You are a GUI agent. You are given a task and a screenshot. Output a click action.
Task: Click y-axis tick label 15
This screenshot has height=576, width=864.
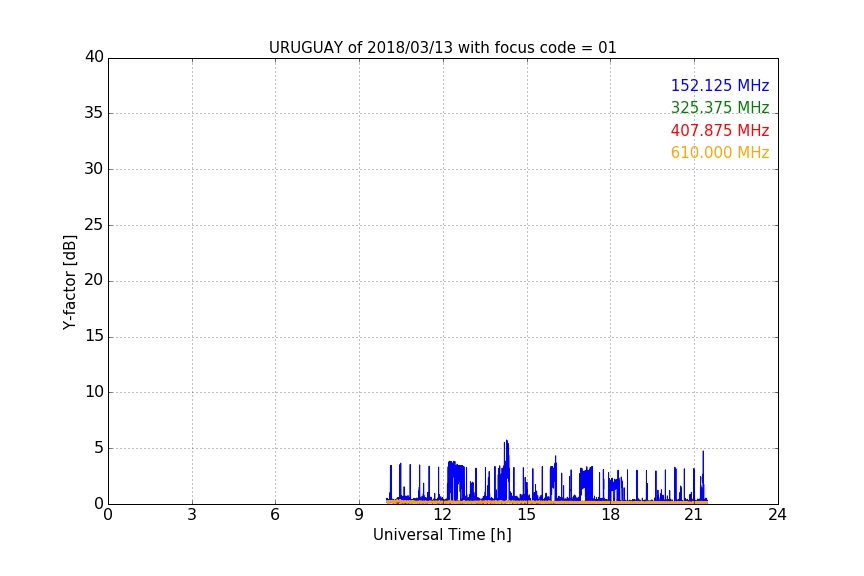tap(94, 336)
